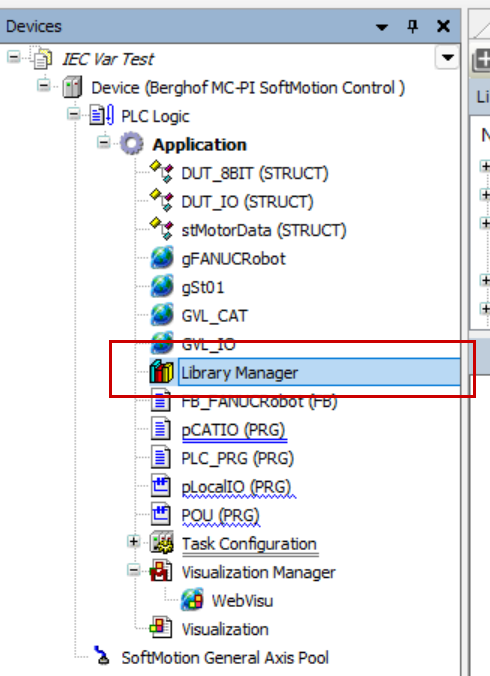Click the IEC Var Test project icon
The height and width of the screenshot is (676, 490).
pos(43,59)
